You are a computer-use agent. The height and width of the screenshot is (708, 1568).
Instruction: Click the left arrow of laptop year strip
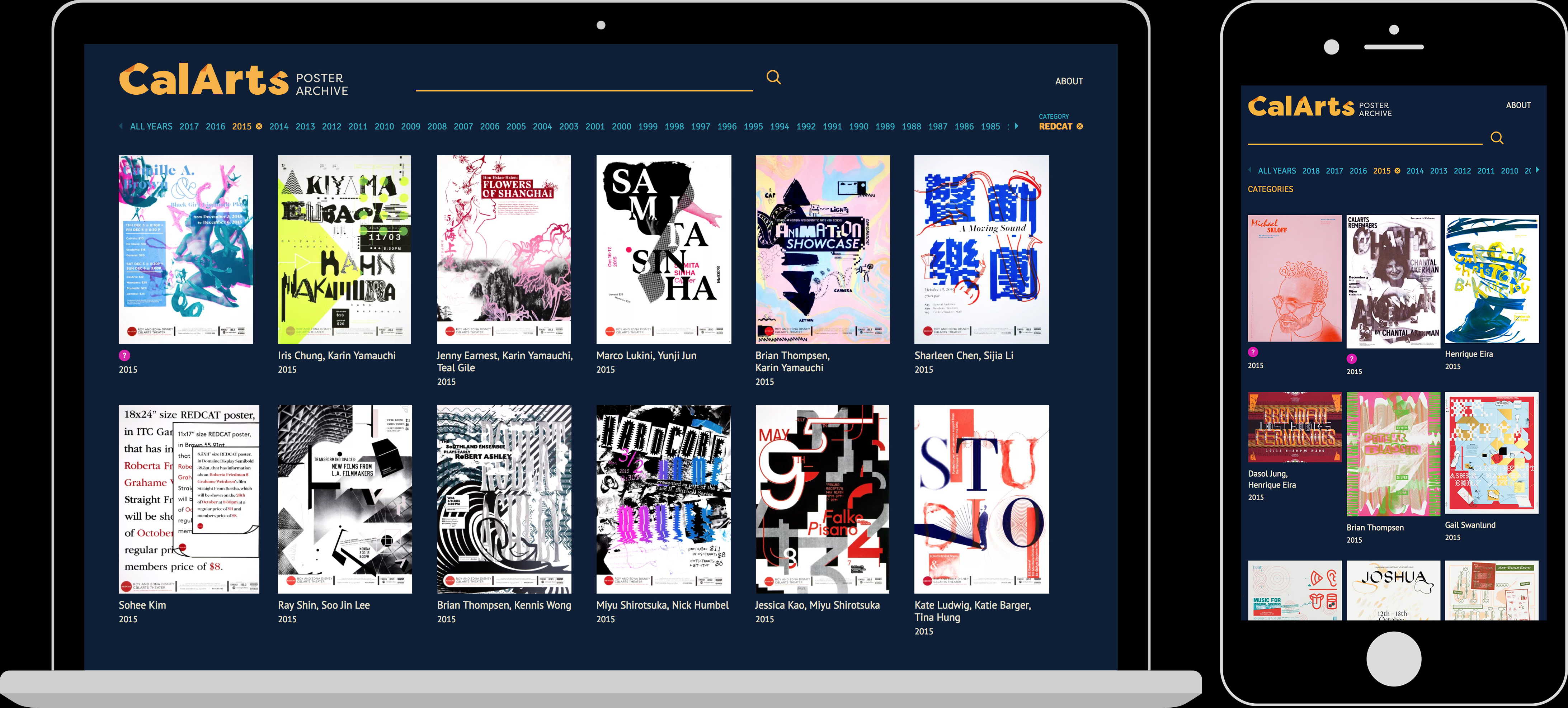121,126
